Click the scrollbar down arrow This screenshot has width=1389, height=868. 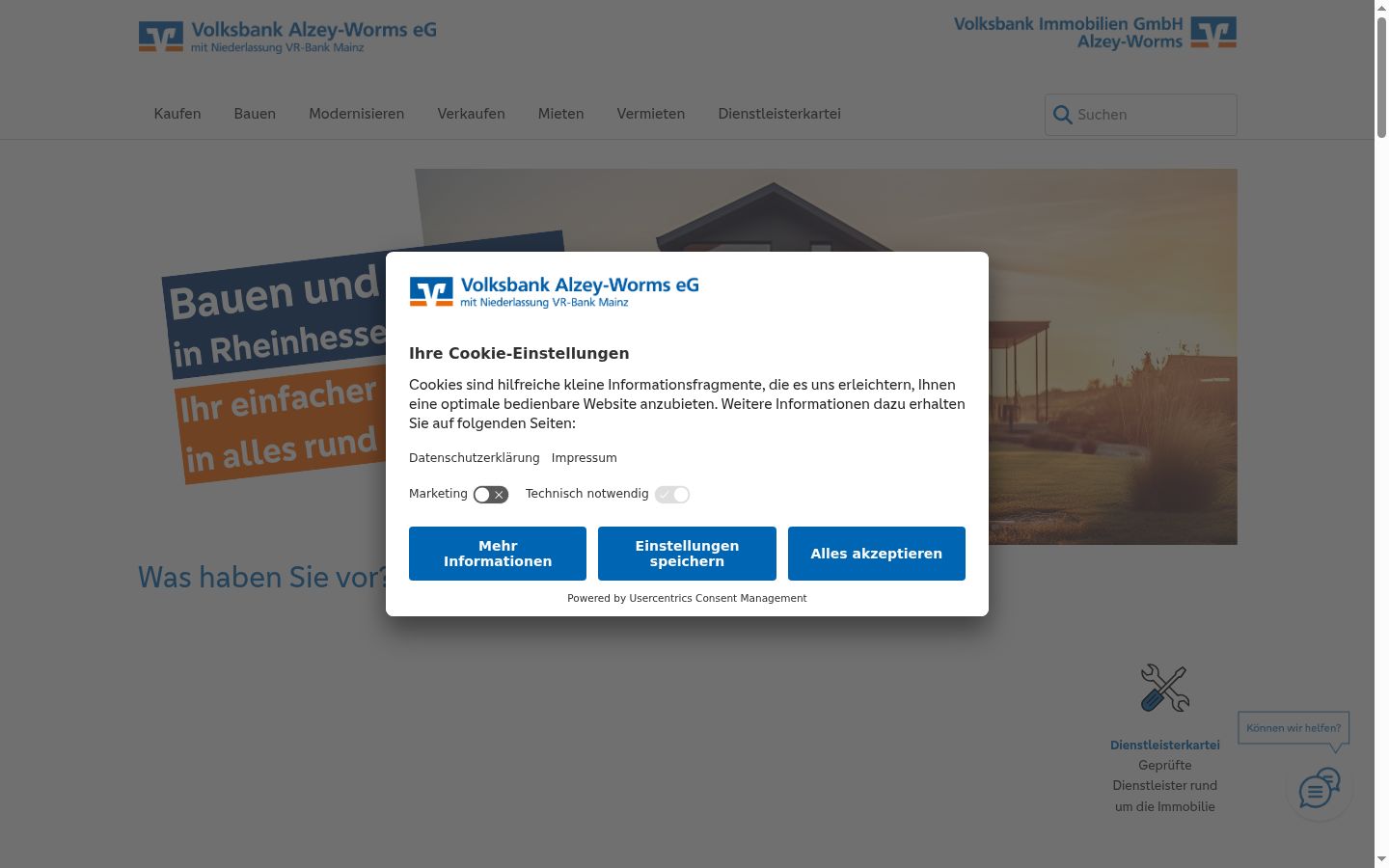pyautogui.click(x=1381, y=859)
